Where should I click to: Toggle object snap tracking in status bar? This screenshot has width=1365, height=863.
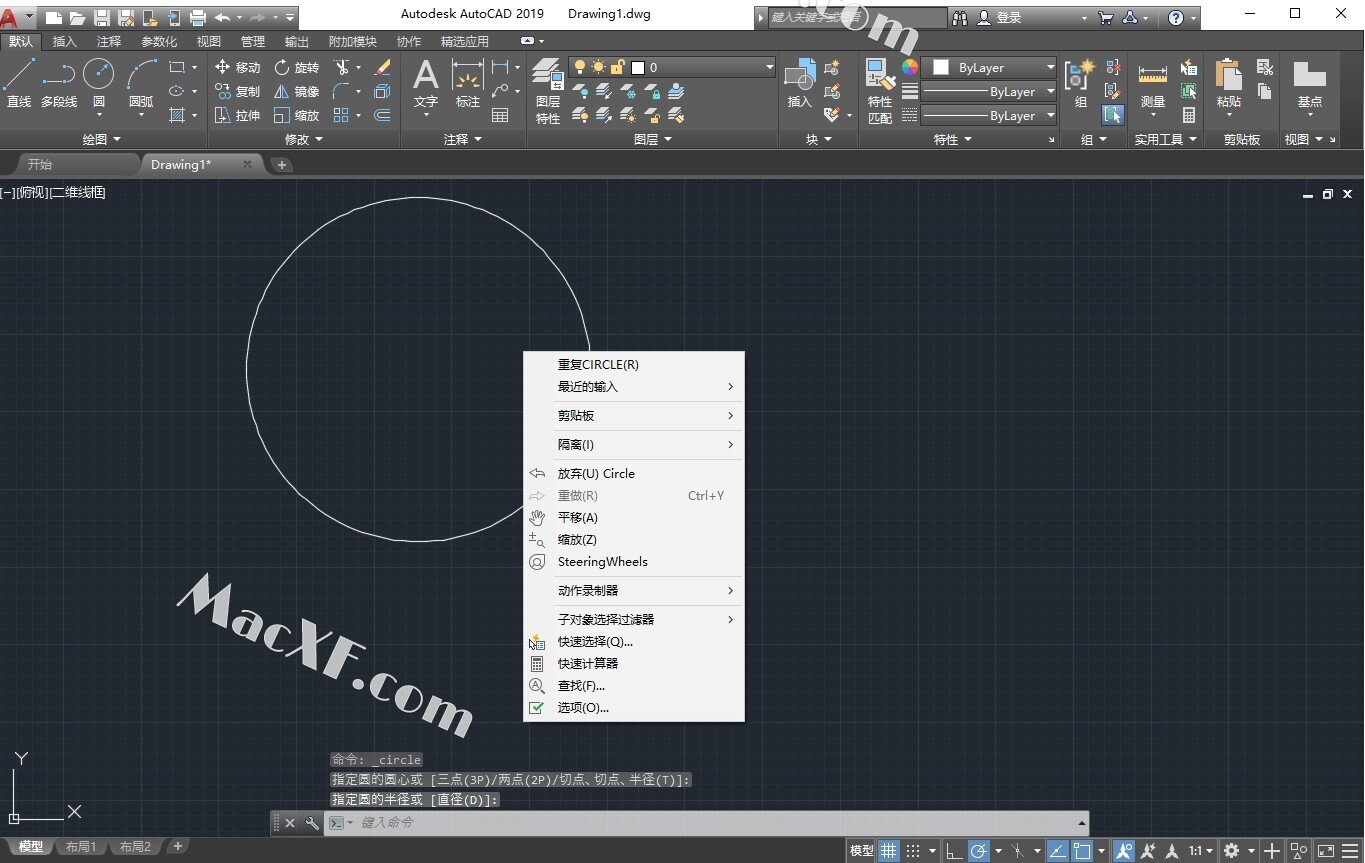click(x=1058, y=851)
